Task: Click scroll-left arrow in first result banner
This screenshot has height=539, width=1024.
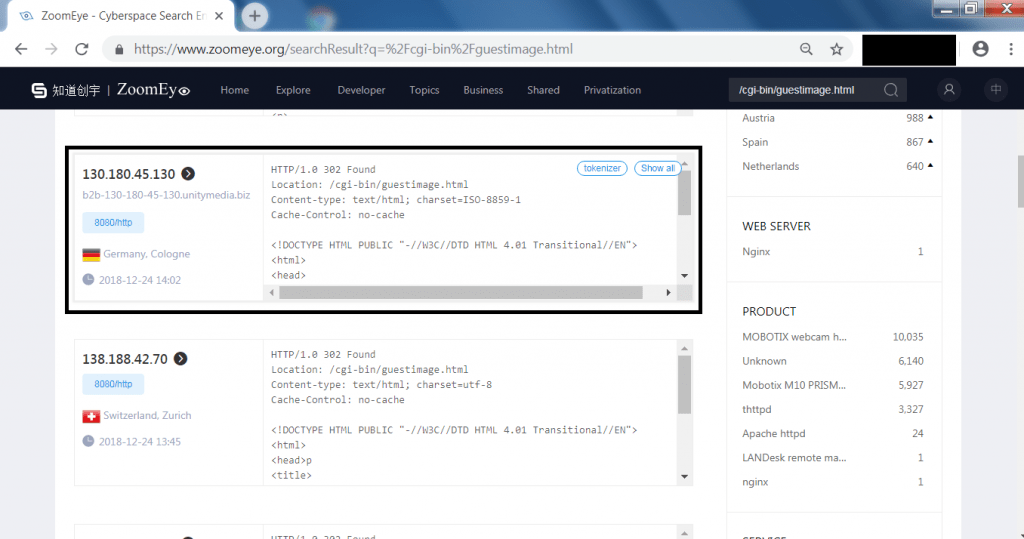Action: (272, 293)
